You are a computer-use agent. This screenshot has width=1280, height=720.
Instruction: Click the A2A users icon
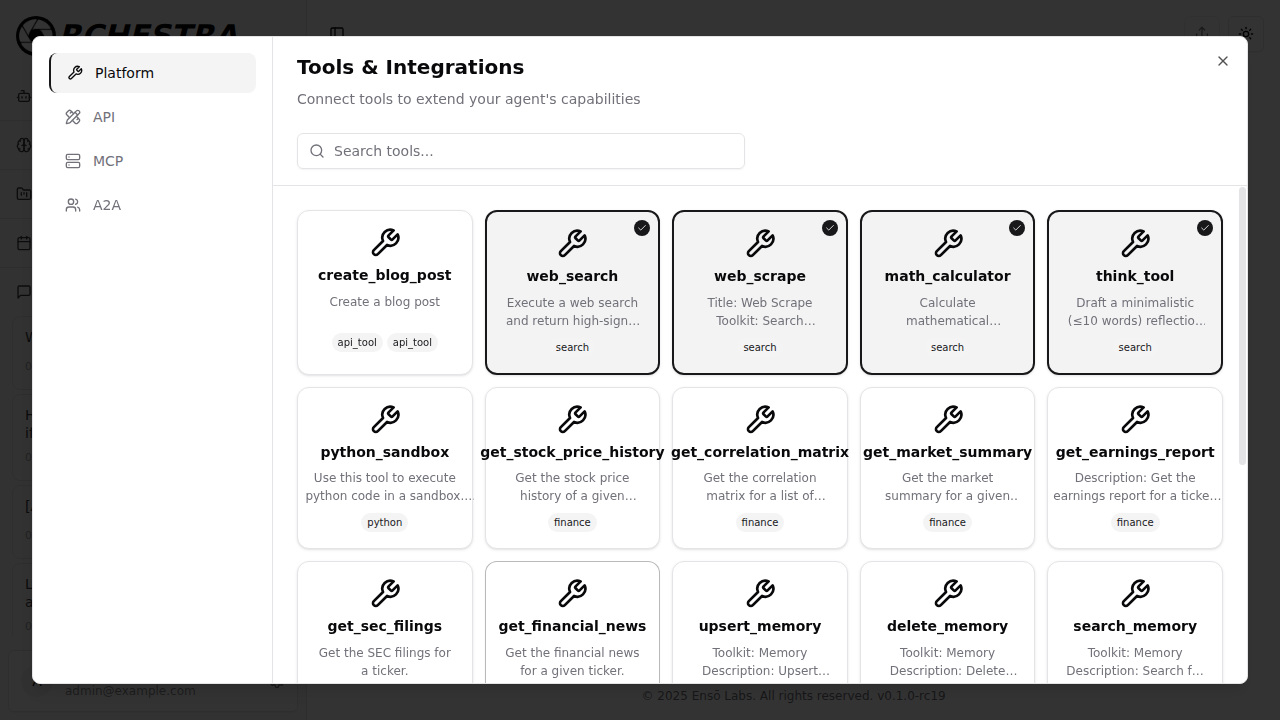click(73, 205)
